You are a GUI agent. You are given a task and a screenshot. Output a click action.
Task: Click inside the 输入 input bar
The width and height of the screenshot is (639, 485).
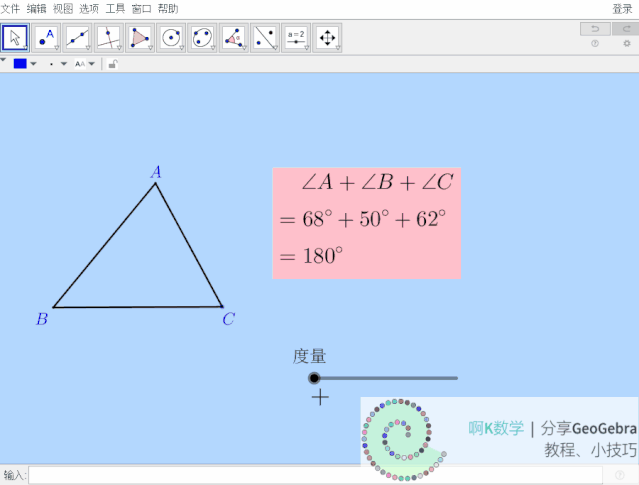click(x=315, y=475)
